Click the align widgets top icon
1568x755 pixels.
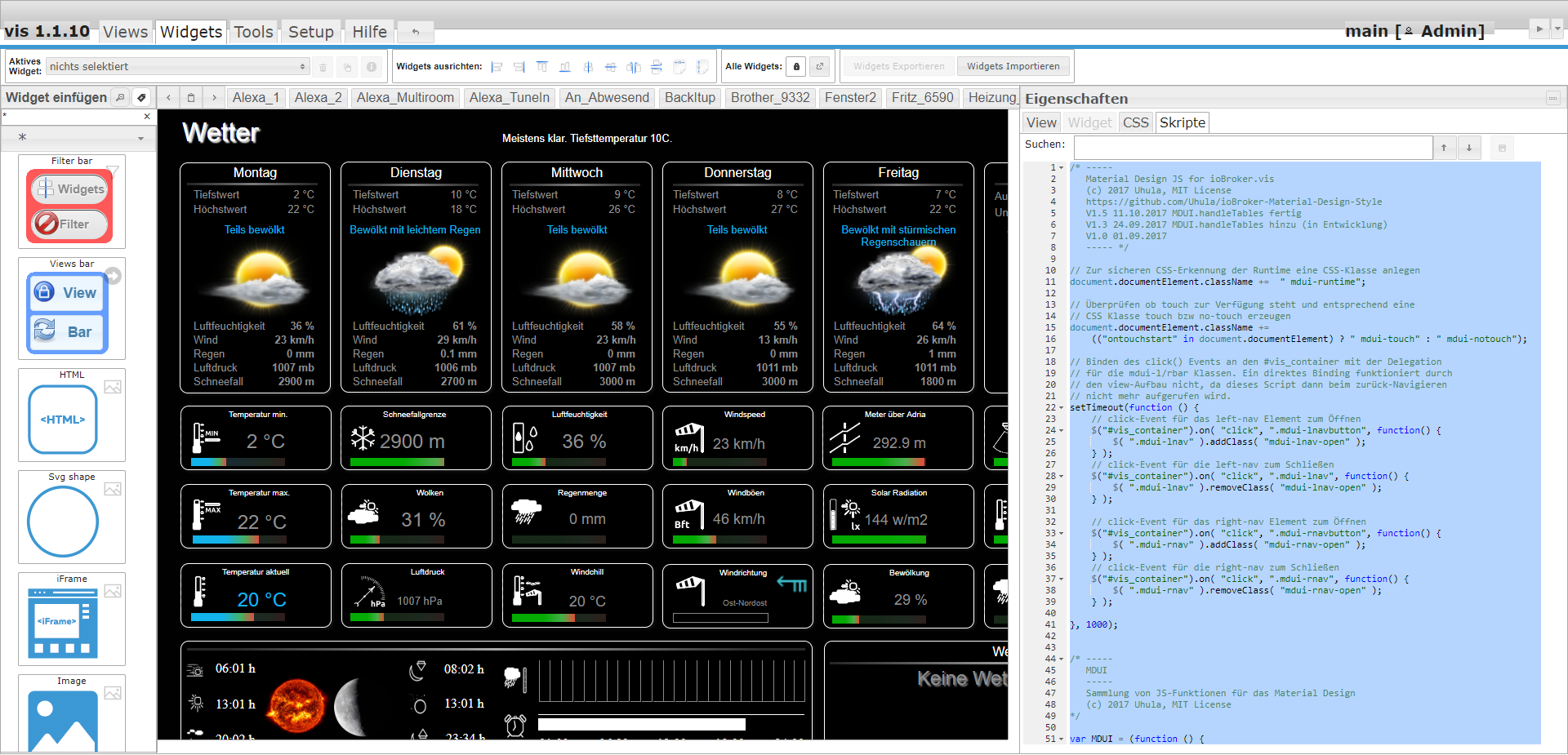coord(542,67)
